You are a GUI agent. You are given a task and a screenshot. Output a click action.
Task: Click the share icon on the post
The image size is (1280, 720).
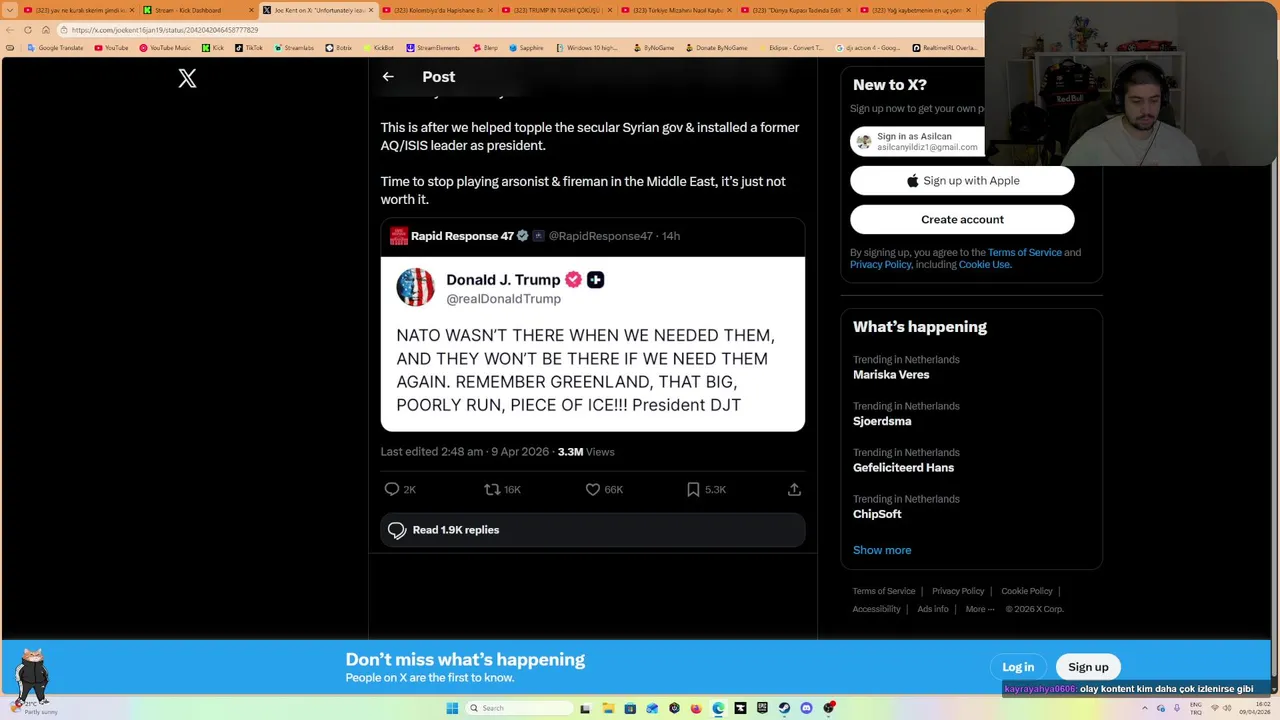pos(794,489)
